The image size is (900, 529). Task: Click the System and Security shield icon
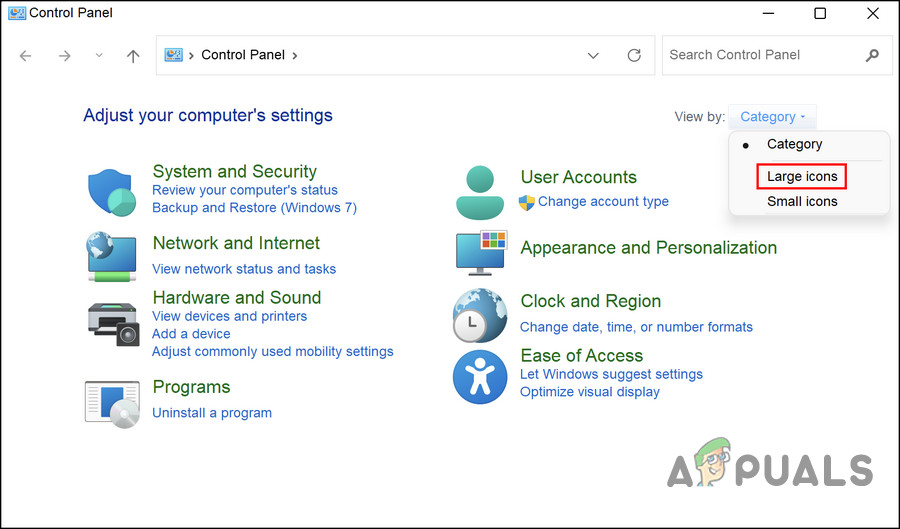click(112, 192)
